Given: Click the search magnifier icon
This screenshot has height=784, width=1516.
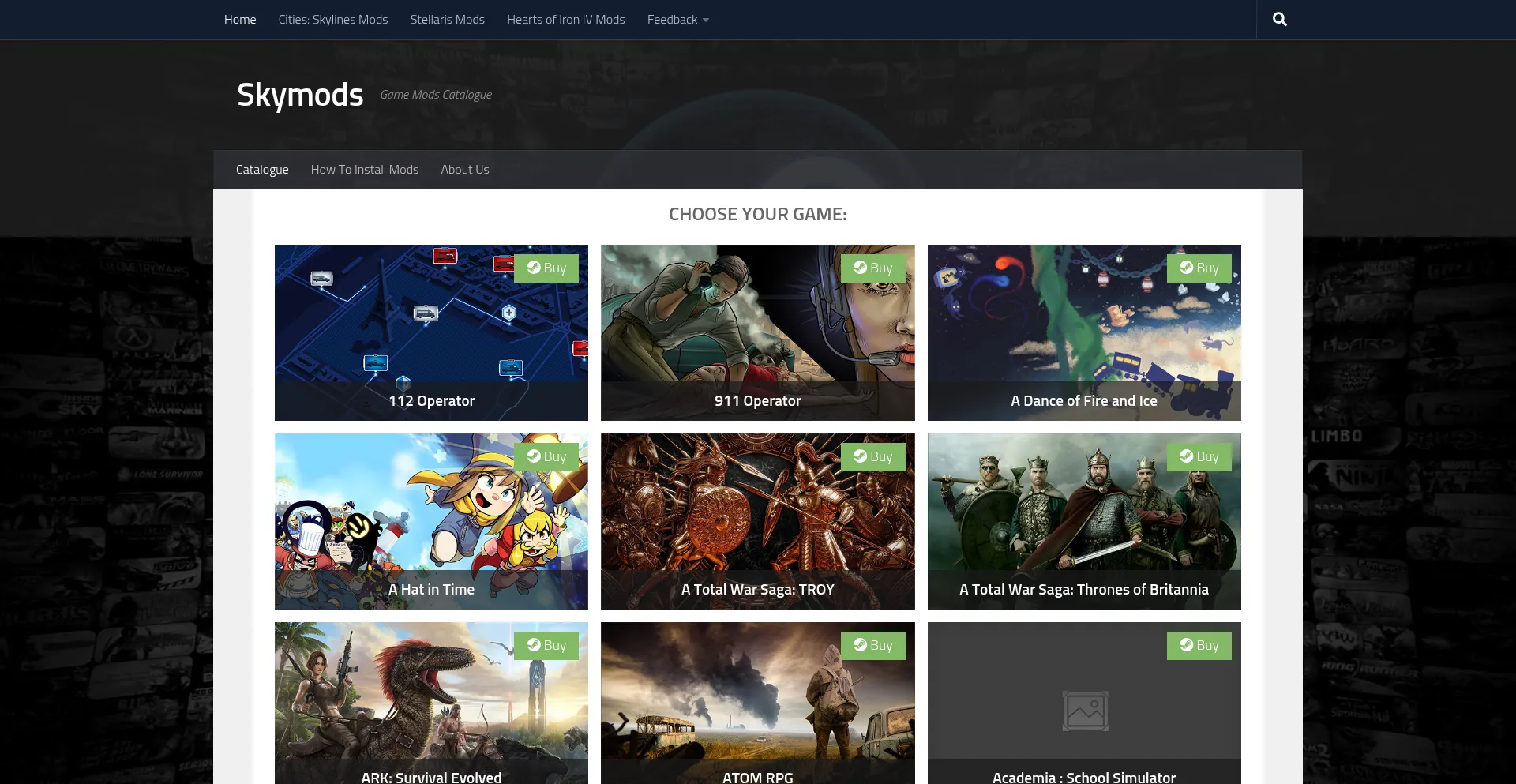Looking at the screenshot, I should (1279, 20).
